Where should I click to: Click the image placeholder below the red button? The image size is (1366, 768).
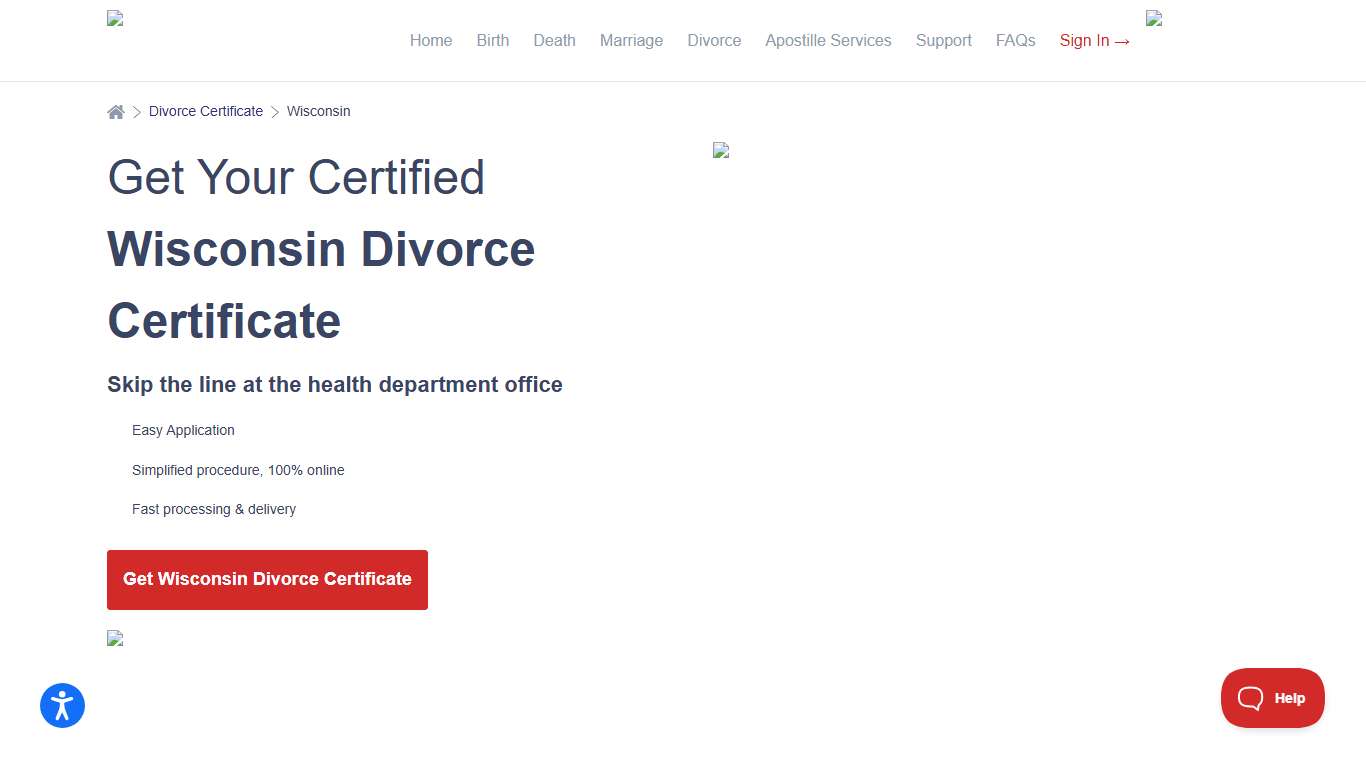click(x=114, y=638)
